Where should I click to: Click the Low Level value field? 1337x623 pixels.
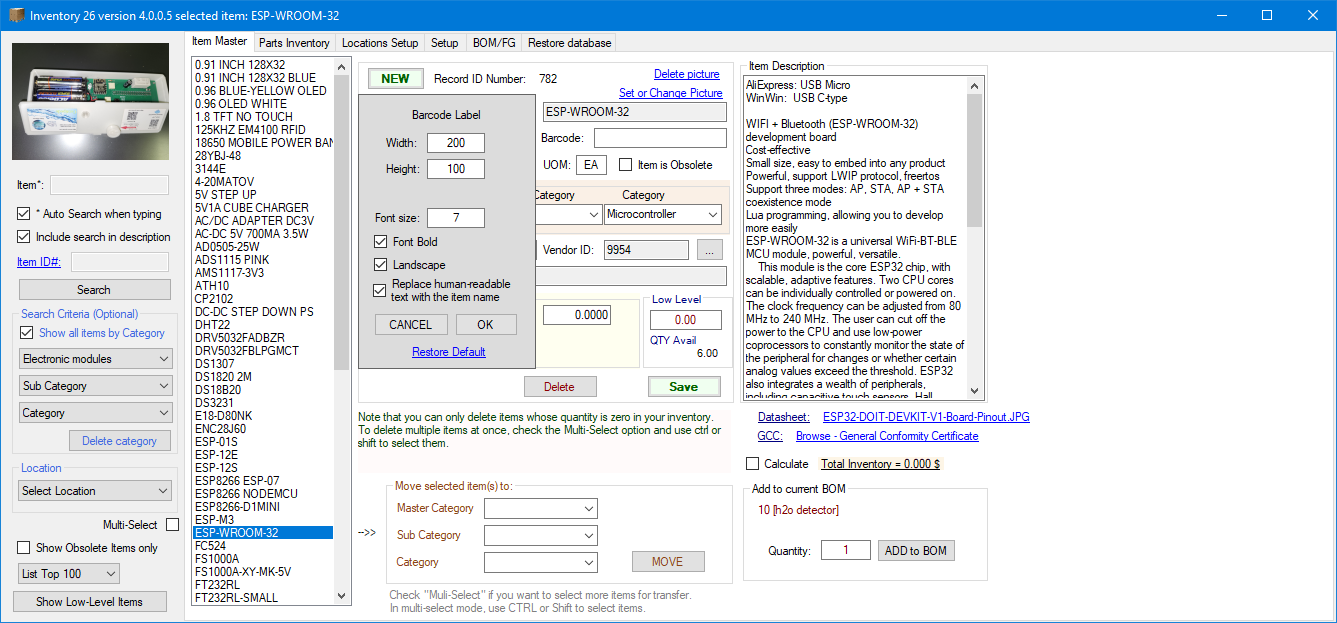click(686, 320)
